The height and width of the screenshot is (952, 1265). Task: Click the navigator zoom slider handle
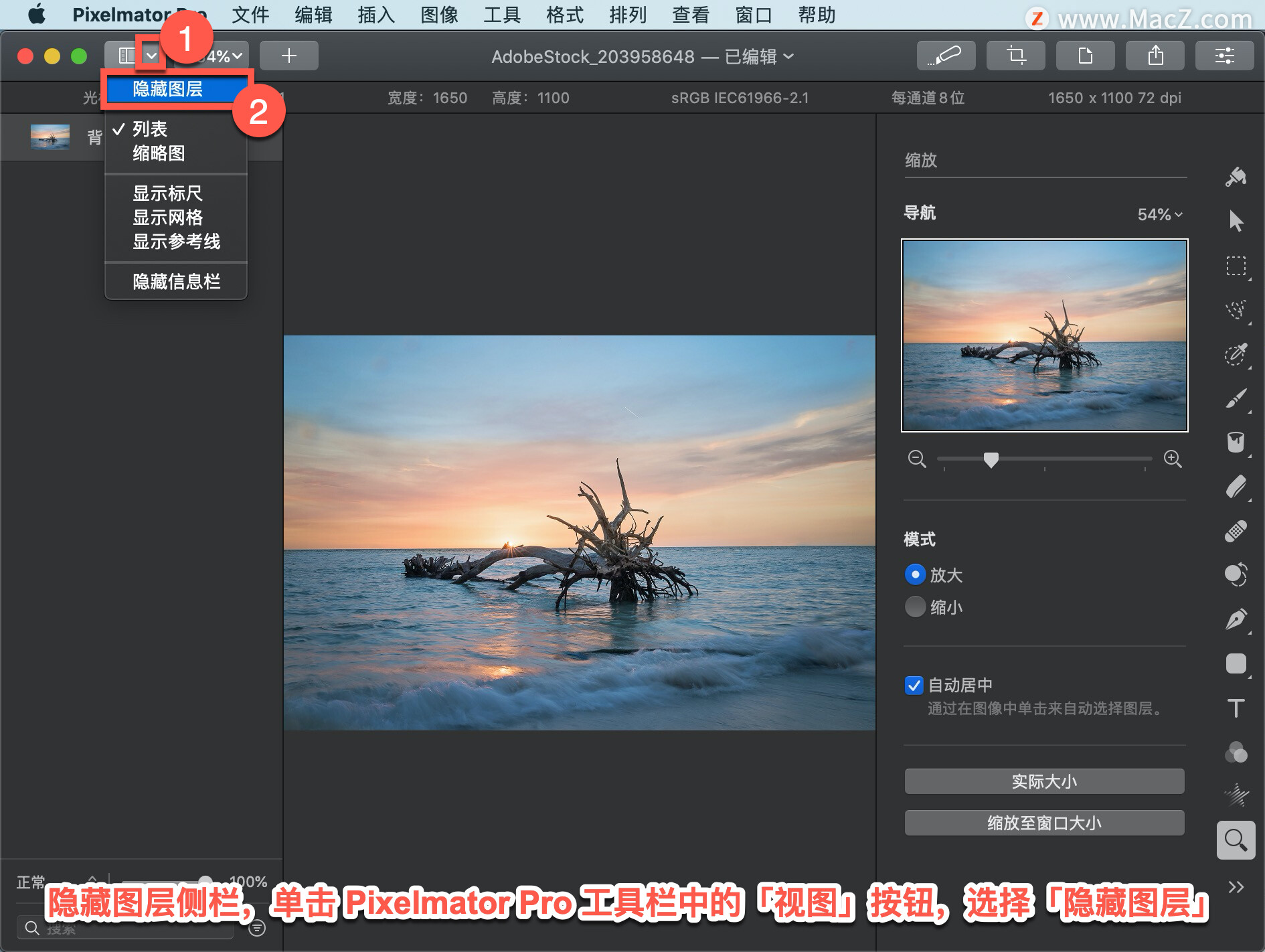point(991,459)
